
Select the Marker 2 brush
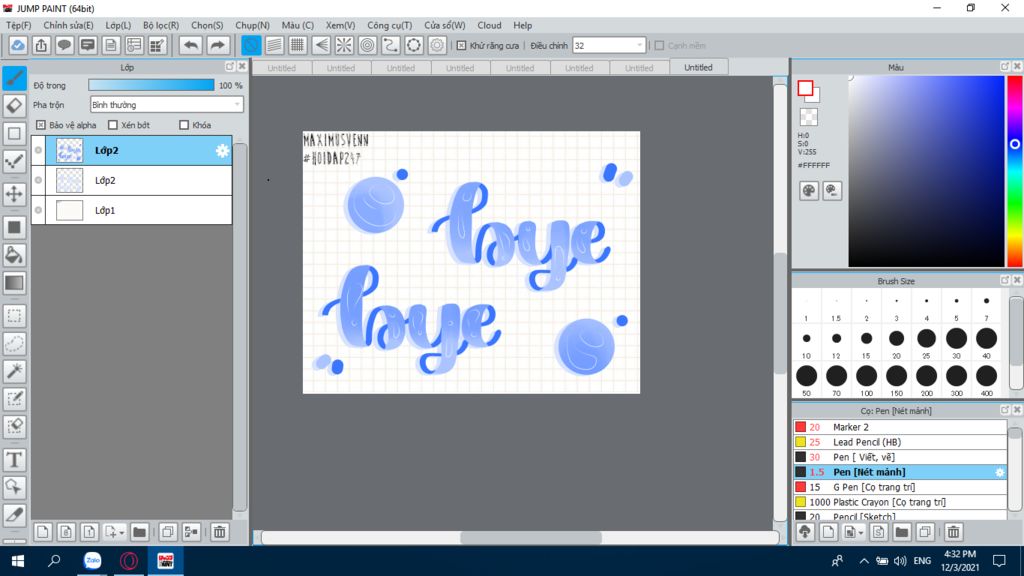900,427
